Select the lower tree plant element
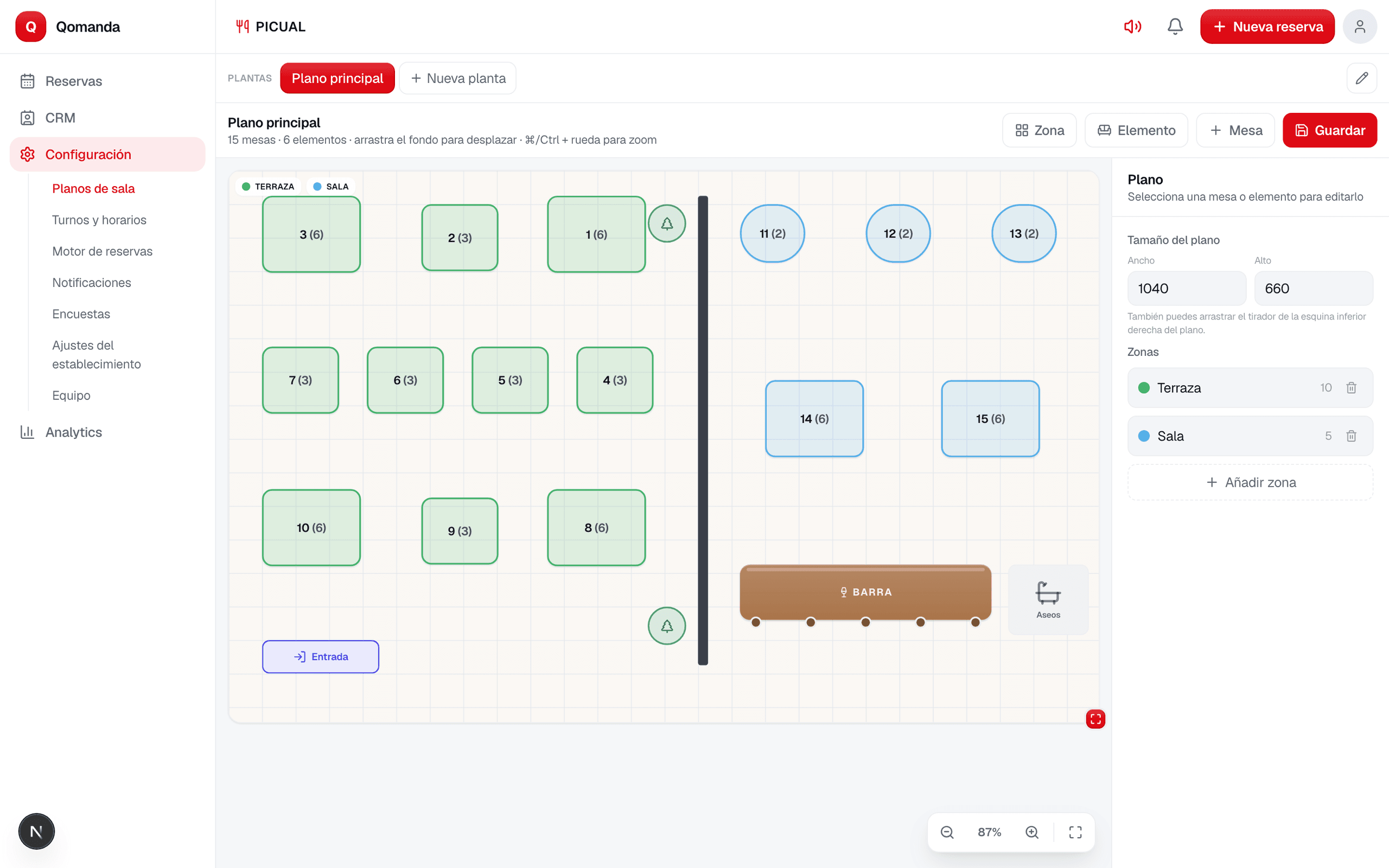This screenshot has height=868, width=1389. point(666,626)
